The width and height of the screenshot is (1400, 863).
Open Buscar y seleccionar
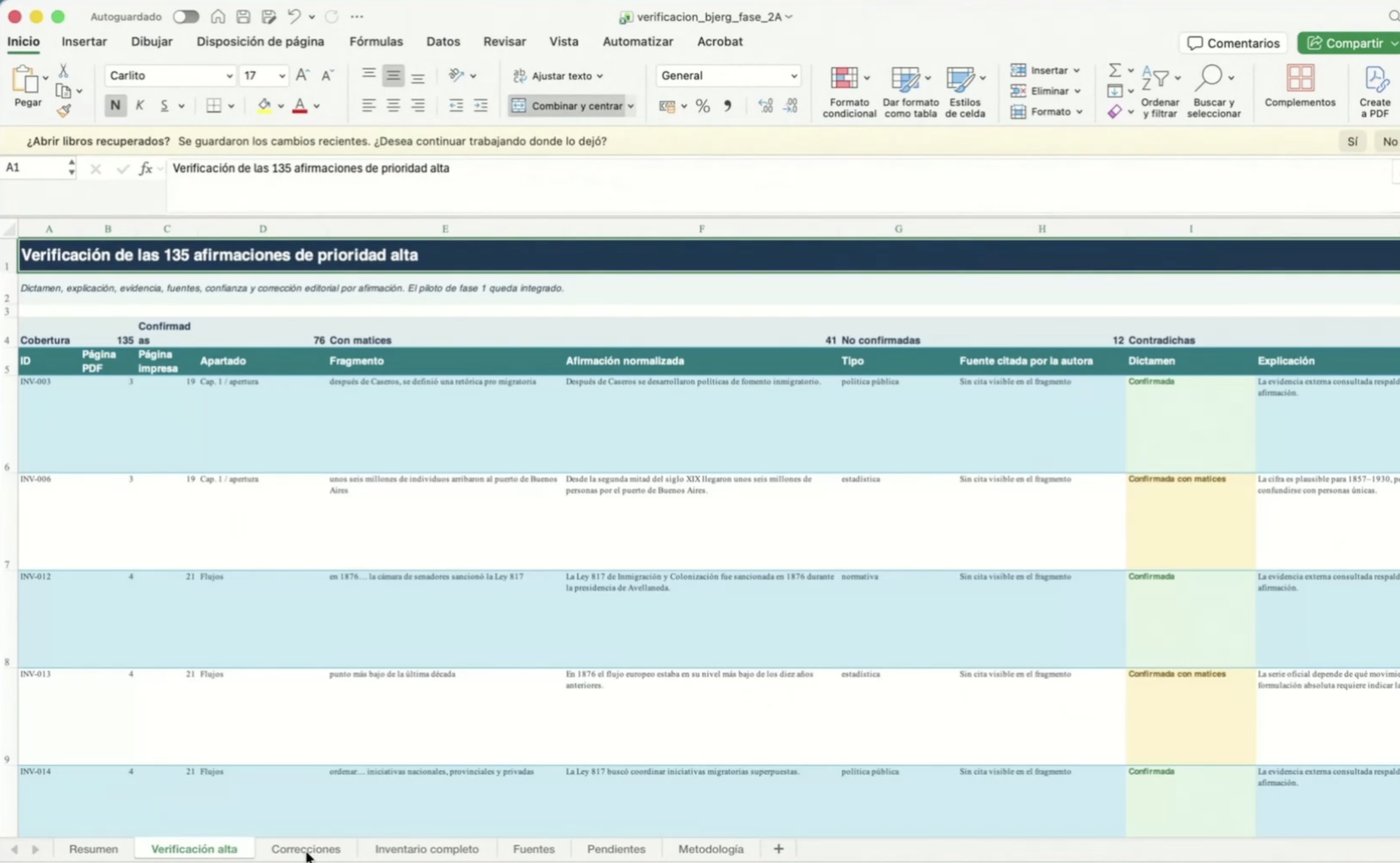pyautogui.click(x=1214, y=92)
